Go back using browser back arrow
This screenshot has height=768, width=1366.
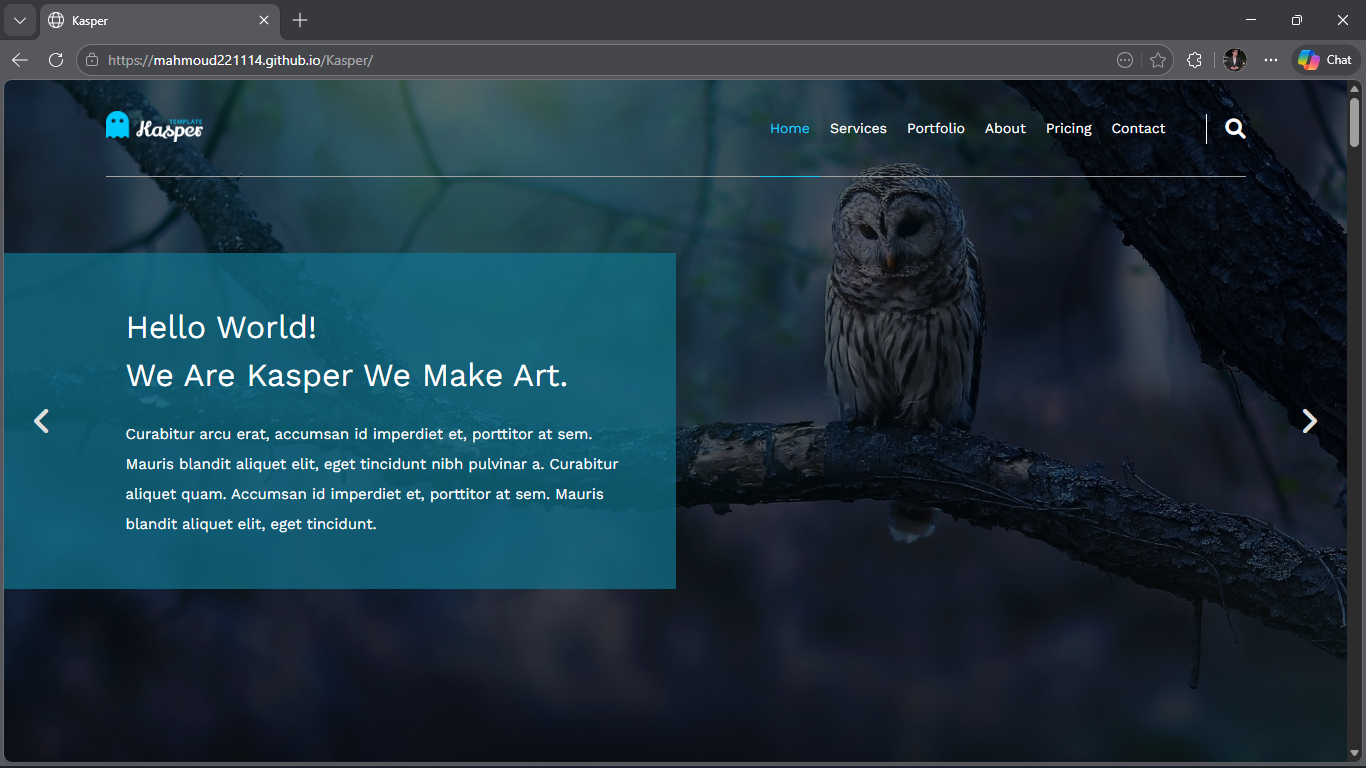[20, 60]
